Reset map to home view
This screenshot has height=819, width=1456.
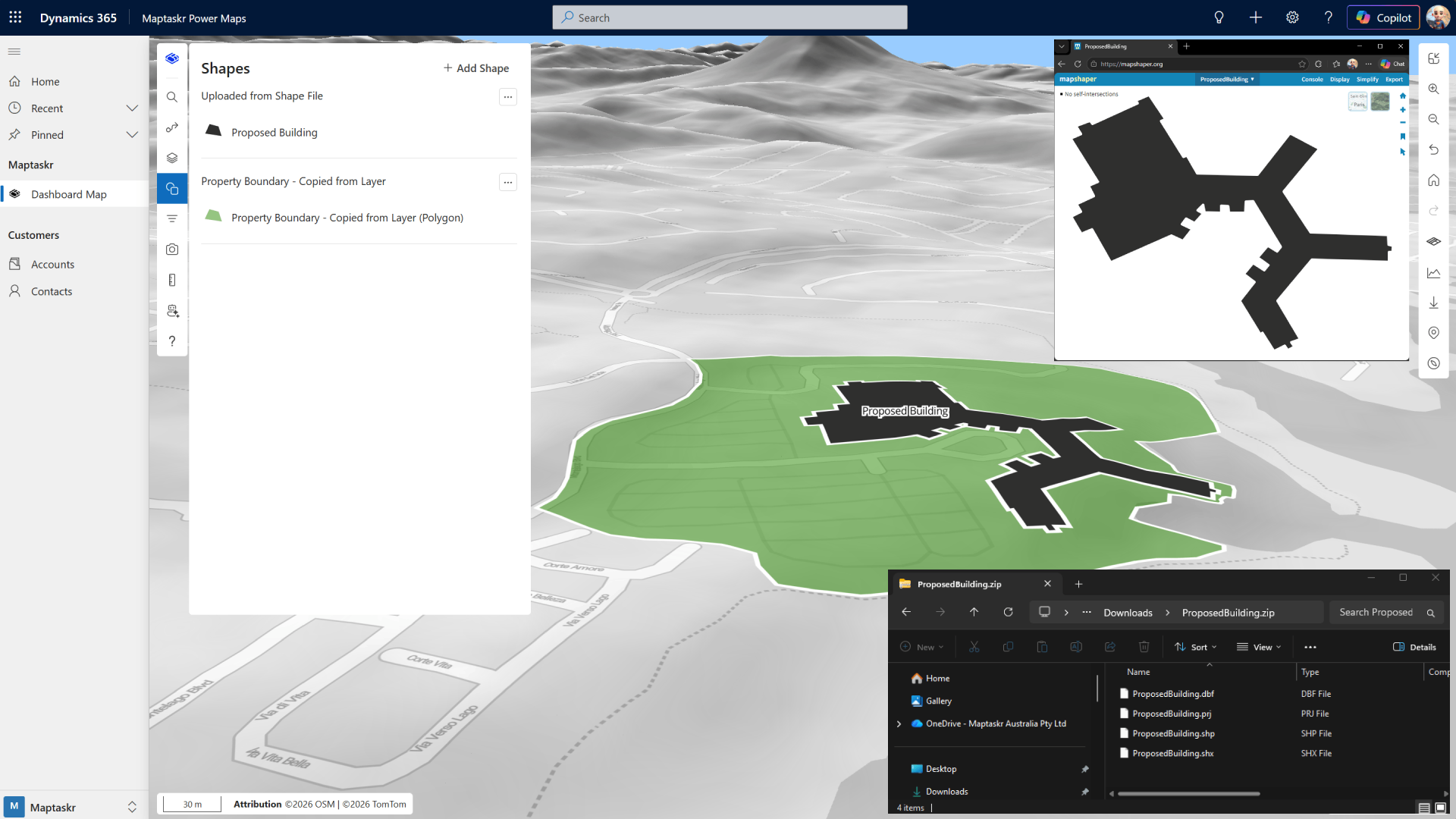[1433, 180]
